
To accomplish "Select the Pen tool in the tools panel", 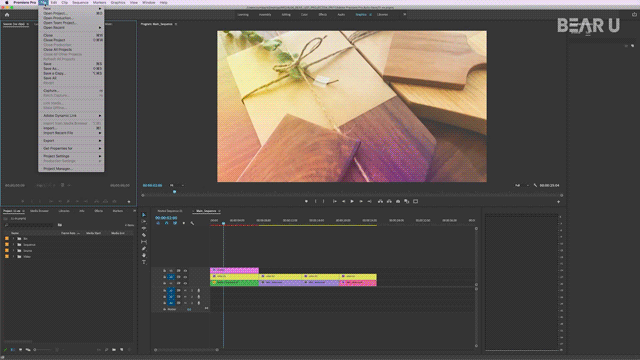I will pyautogui.click(x=144, y=249).
